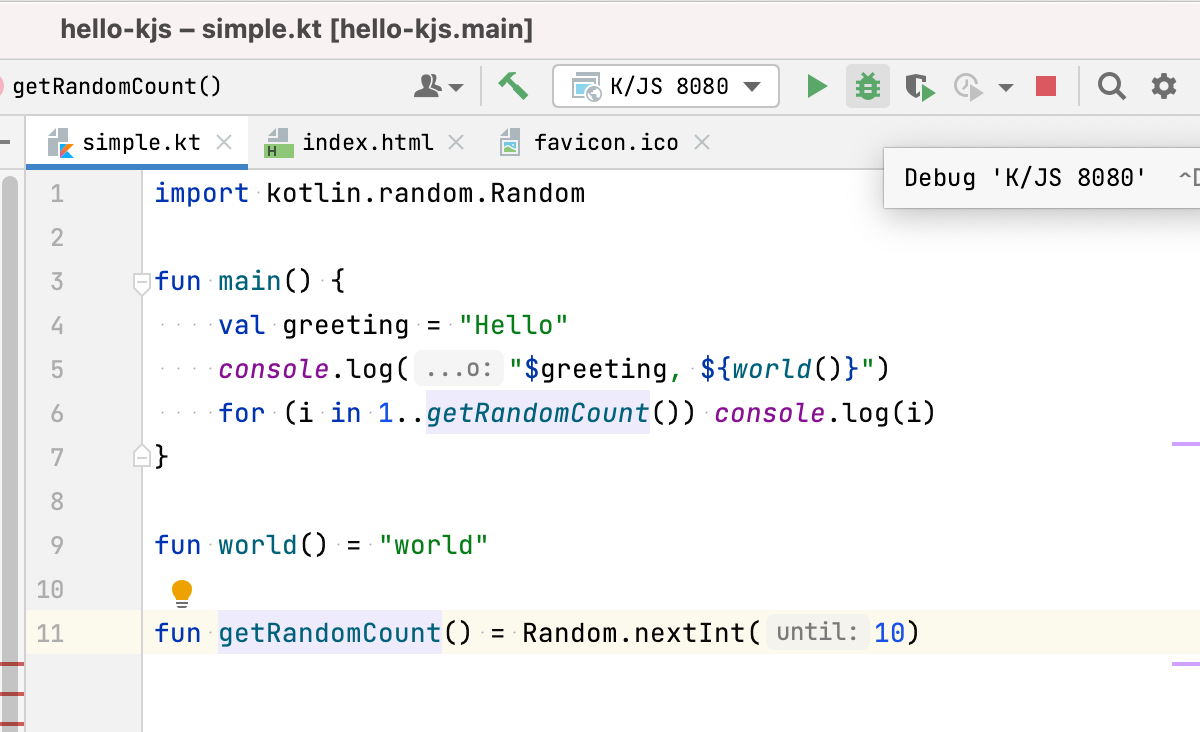
Task: Open the K/JS 8080 run configuration dropdown
Action: (666, 87)
